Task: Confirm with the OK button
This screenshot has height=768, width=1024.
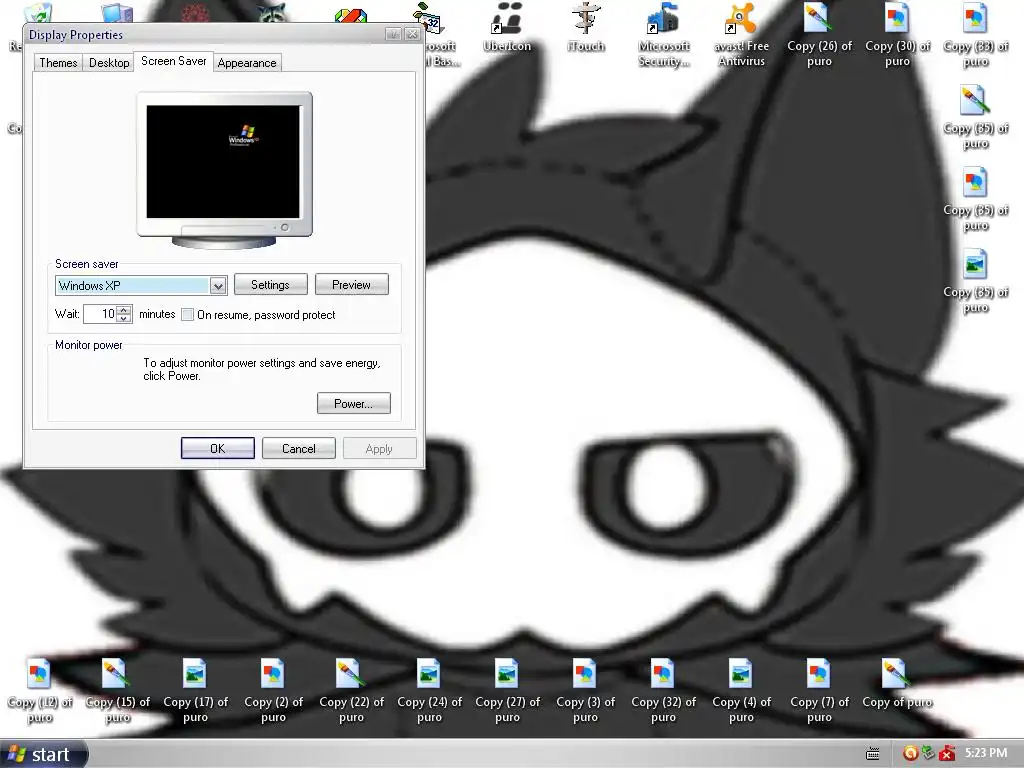Action: (x=217, y=449)
